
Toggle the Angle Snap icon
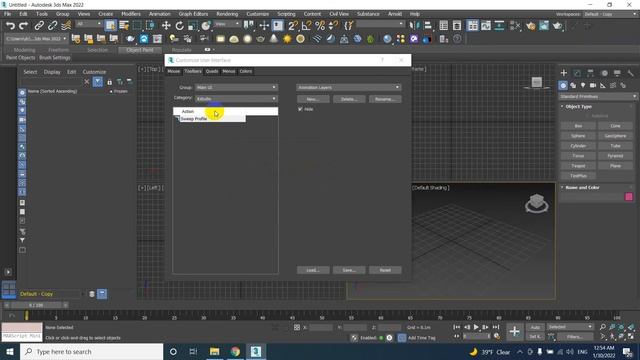tap(306, 26)
